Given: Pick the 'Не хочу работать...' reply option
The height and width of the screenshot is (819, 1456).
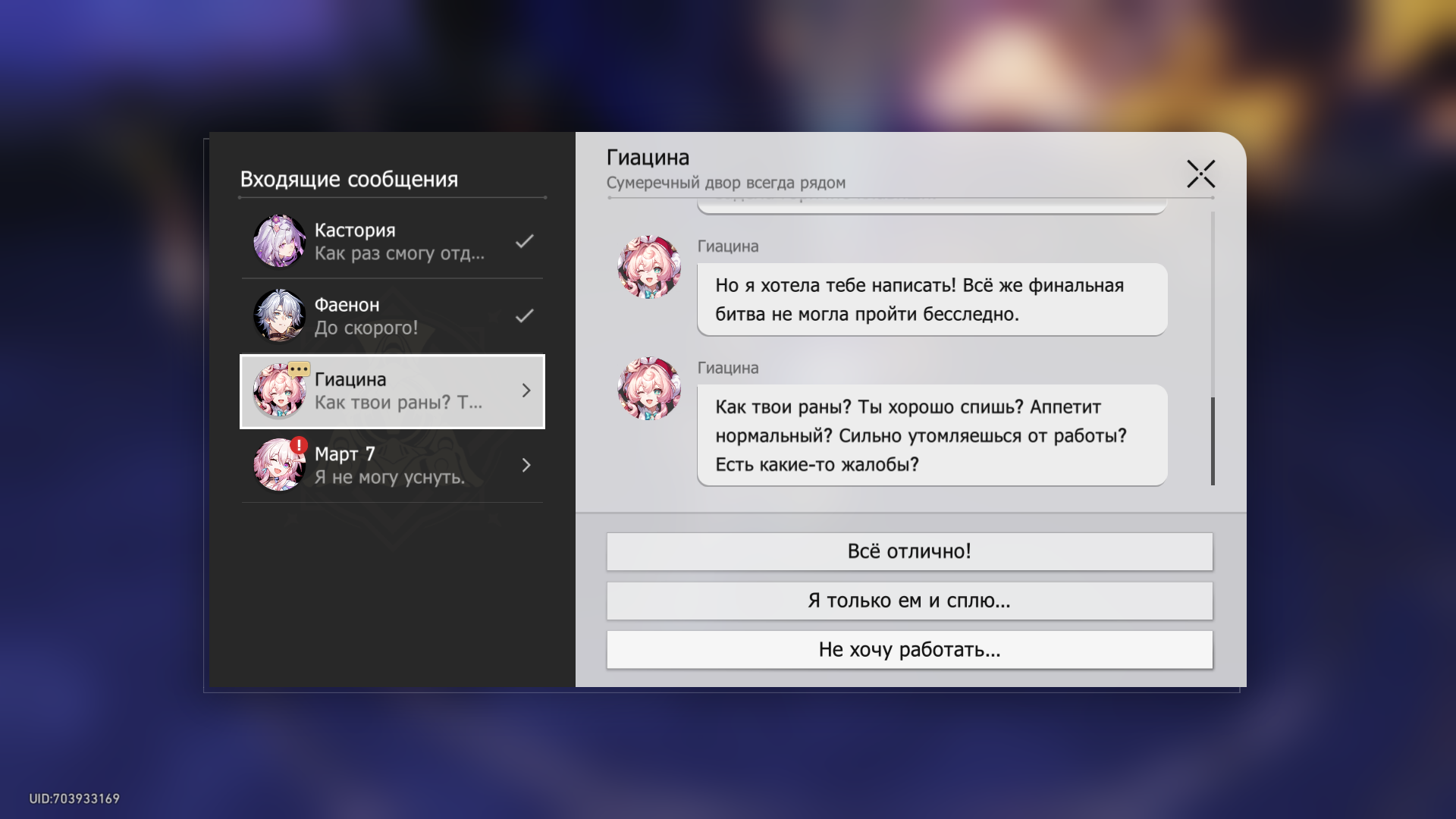Looking at the screenshot, I should click(909, 650).
